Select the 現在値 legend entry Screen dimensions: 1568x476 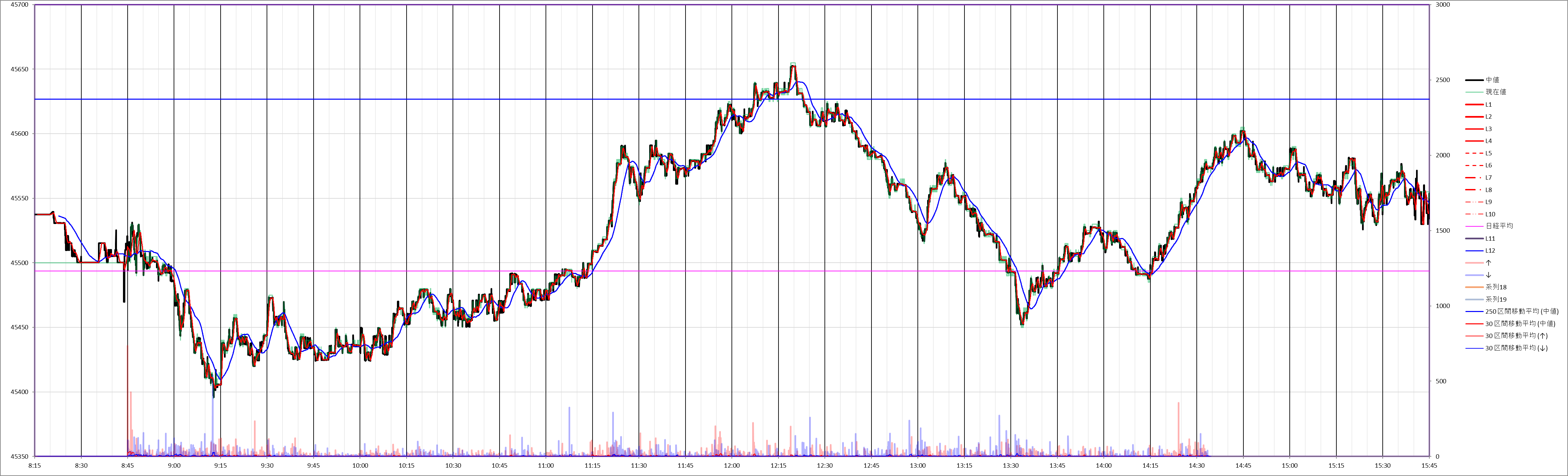(x=1496, y=92)
